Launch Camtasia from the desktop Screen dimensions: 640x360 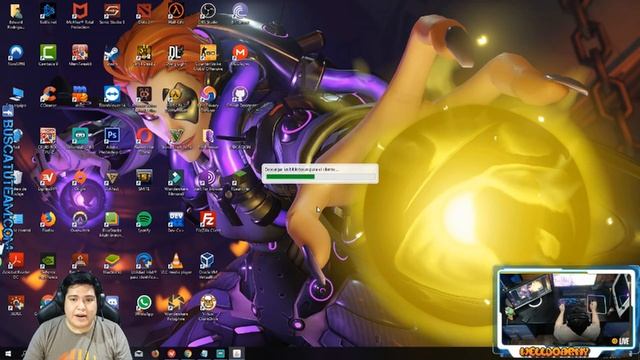coord(48,56)
